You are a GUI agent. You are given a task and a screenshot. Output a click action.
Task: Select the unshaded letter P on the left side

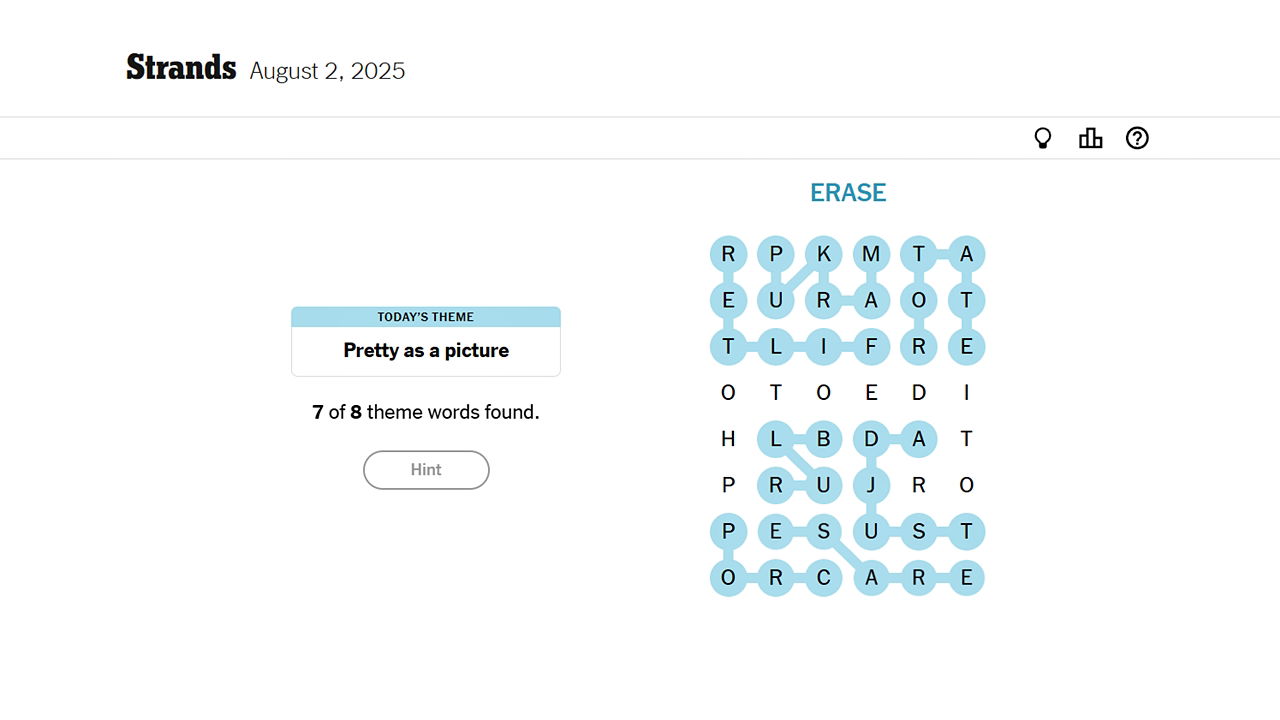(x=728, y=485)
